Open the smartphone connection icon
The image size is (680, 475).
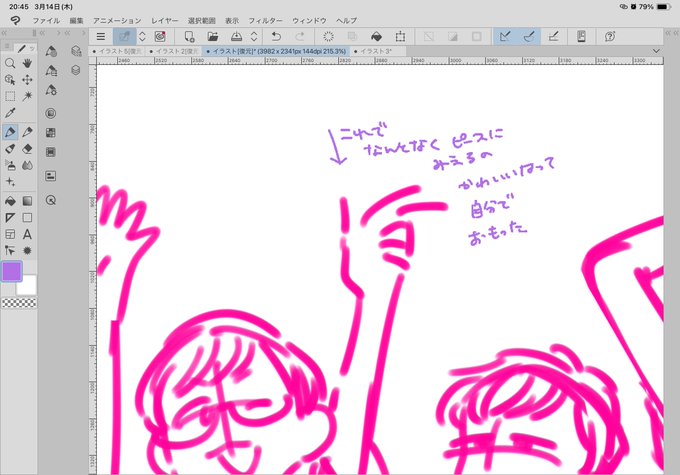[x=581, y=37]
